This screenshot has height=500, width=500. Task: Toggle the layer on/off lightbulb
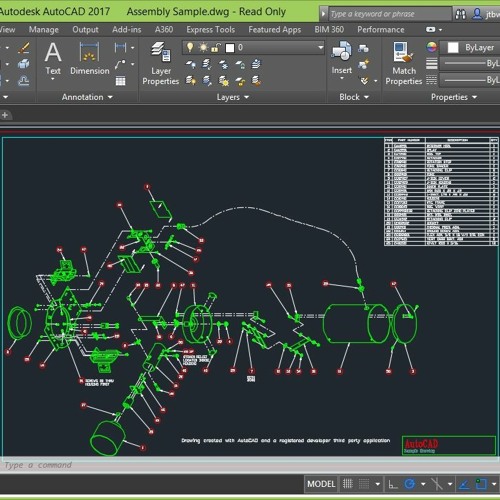coord(190,47)
